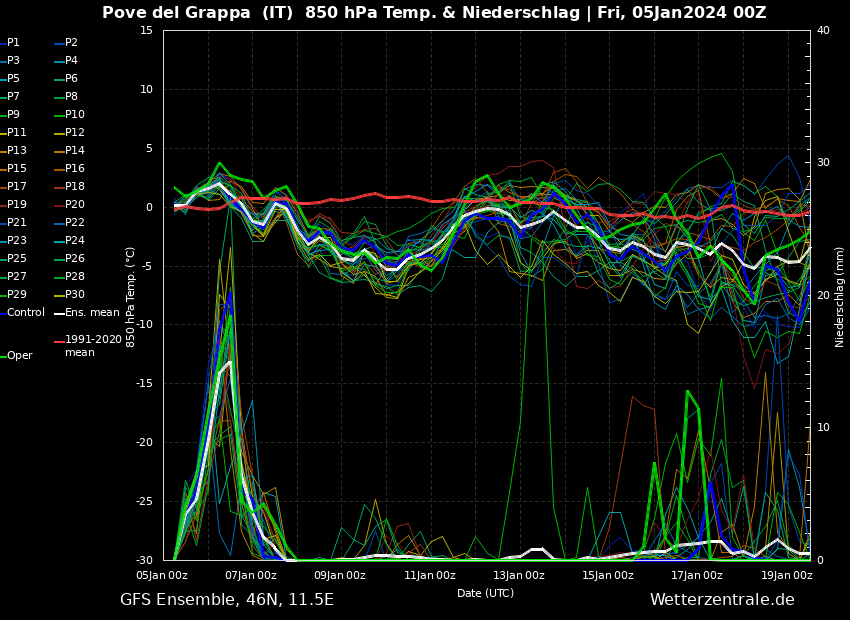Screen dimensions: 850x620
Task: Click the "13Jan 00z" date label
Action: (519, 575)
